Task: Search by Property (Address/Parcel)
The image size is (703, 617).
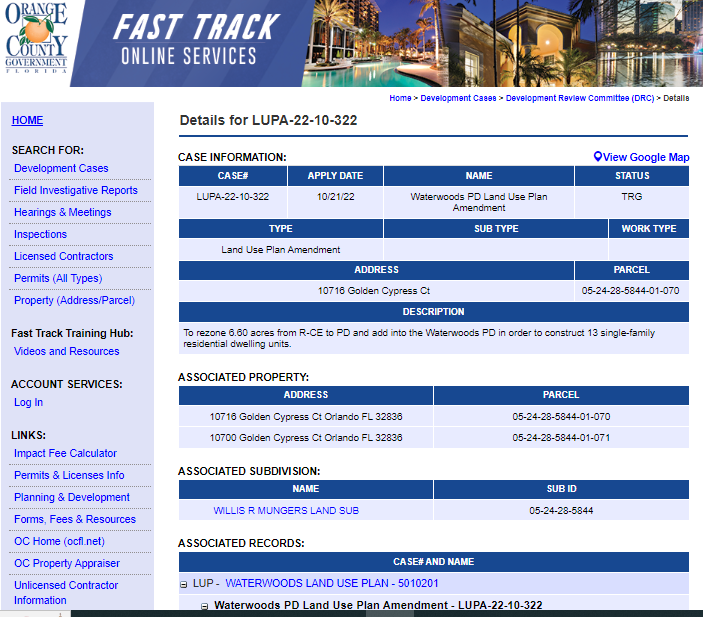Action: coord(74,300)
